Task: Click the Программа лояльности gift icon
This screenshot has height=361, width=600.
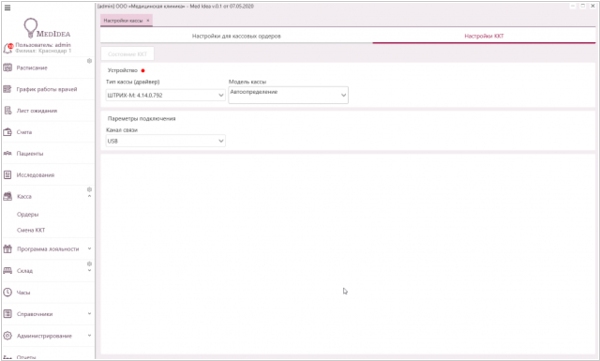Action: [8, 249]
